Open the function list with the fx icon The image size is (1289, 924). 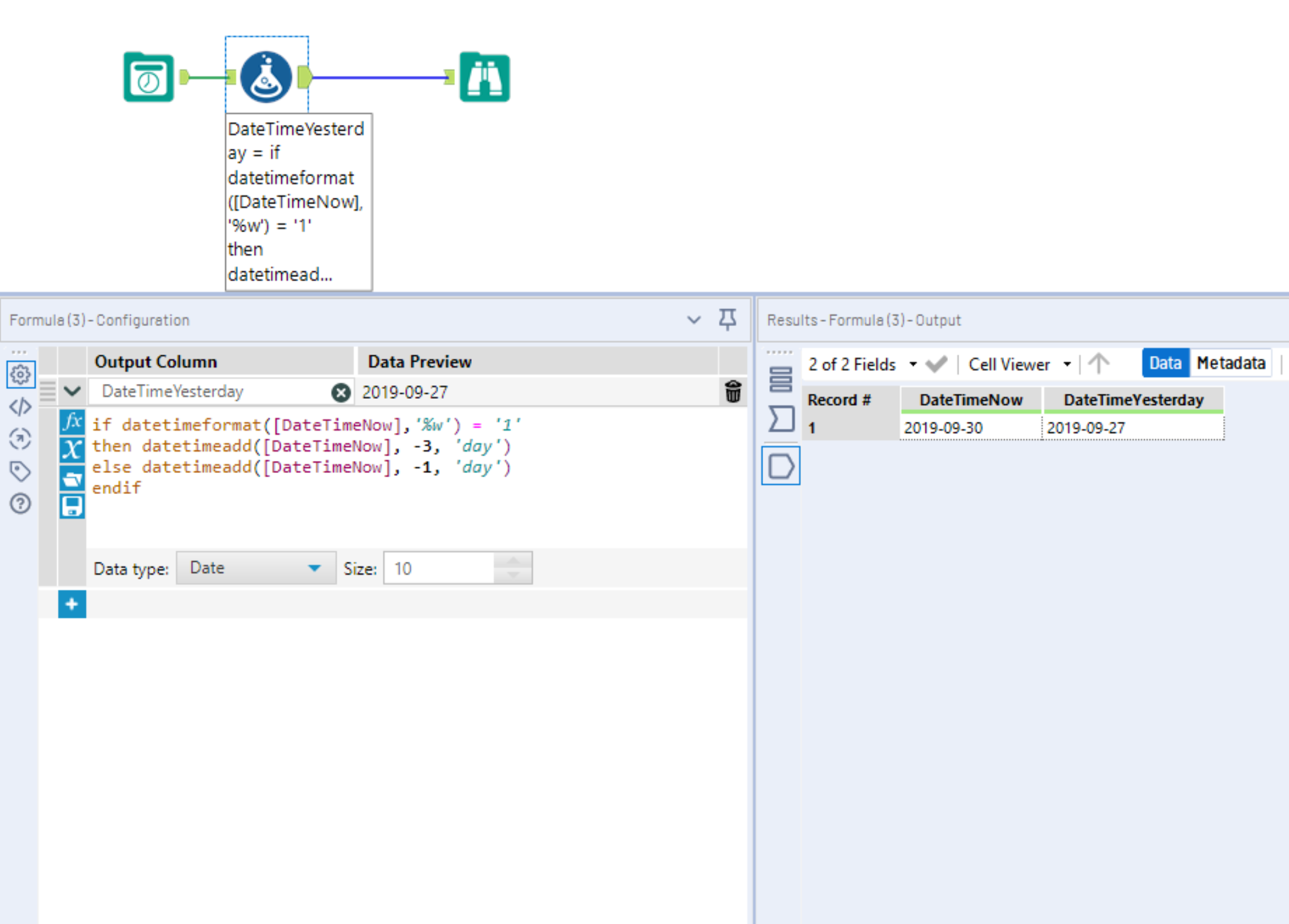72,422
